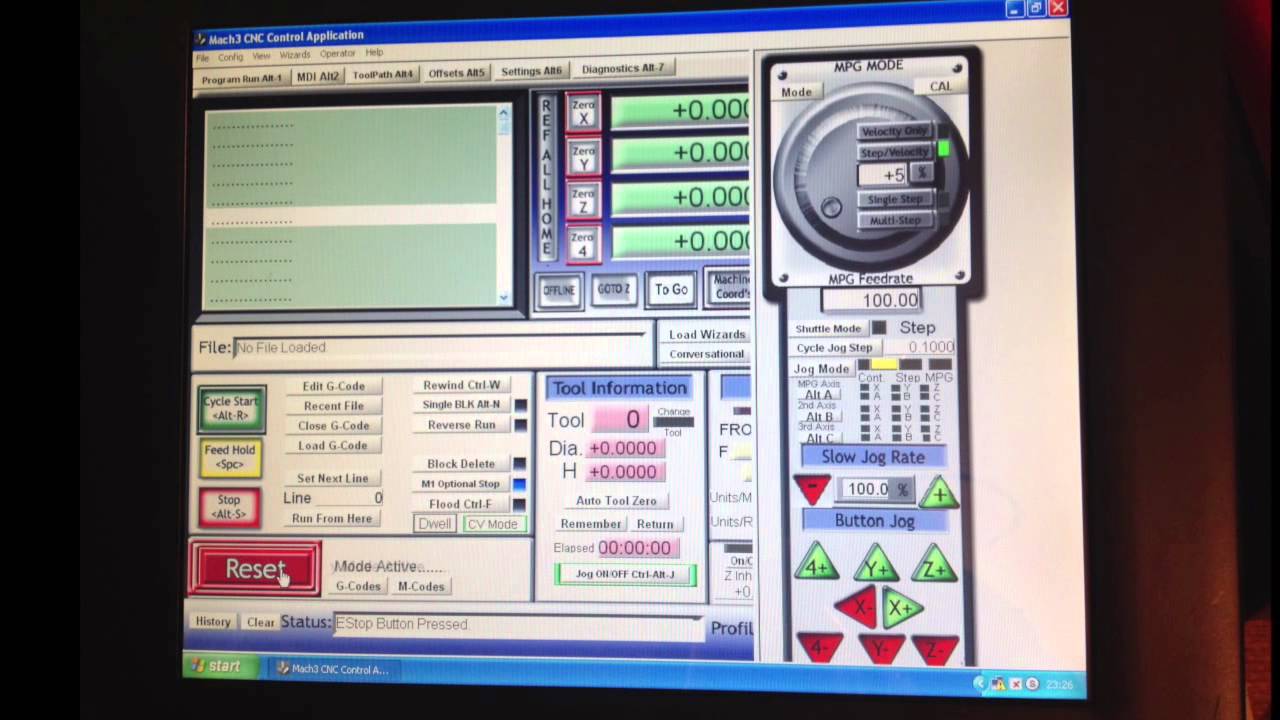Click Edit G-Code button
The width and height of the screenshot is (1280, 720).
click(334, 386)
